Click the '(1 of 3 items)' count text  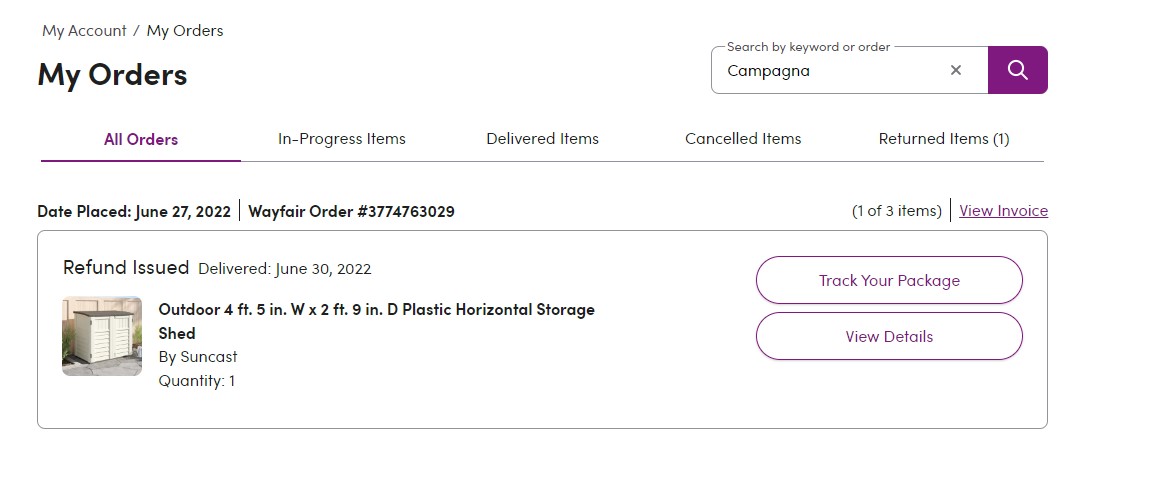tap(896, 210)
